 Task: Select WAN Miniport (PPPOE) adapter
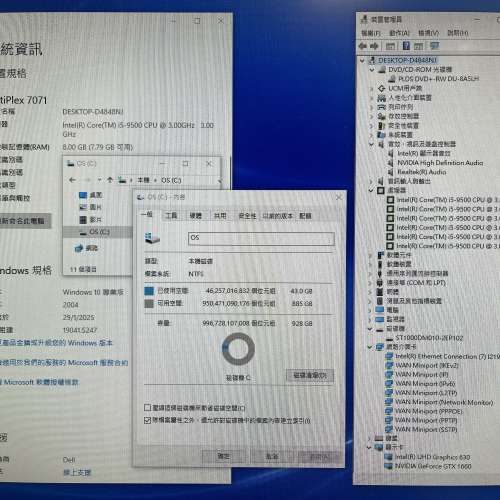click(429, 411)
